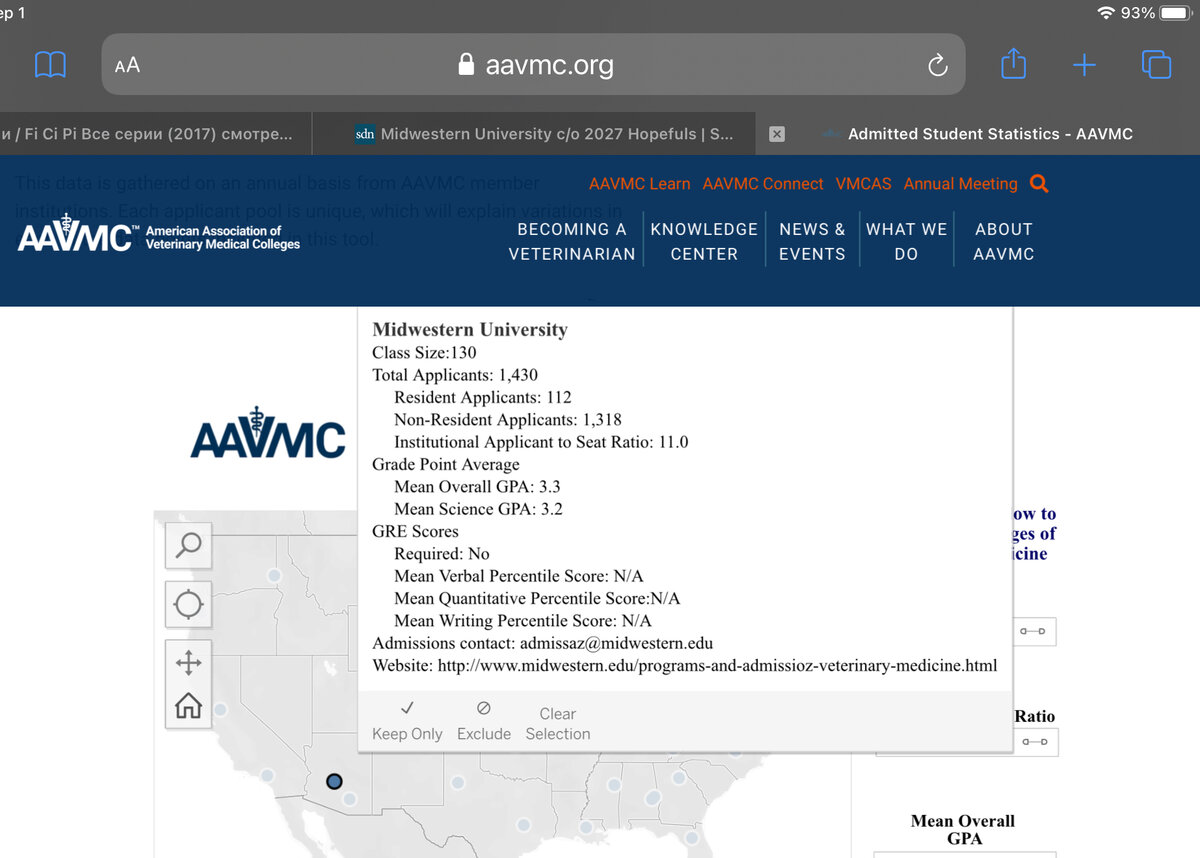Click the Wi-Fi status icon
This screenshot has width=1200, height=858.
tap(1105, 13)
